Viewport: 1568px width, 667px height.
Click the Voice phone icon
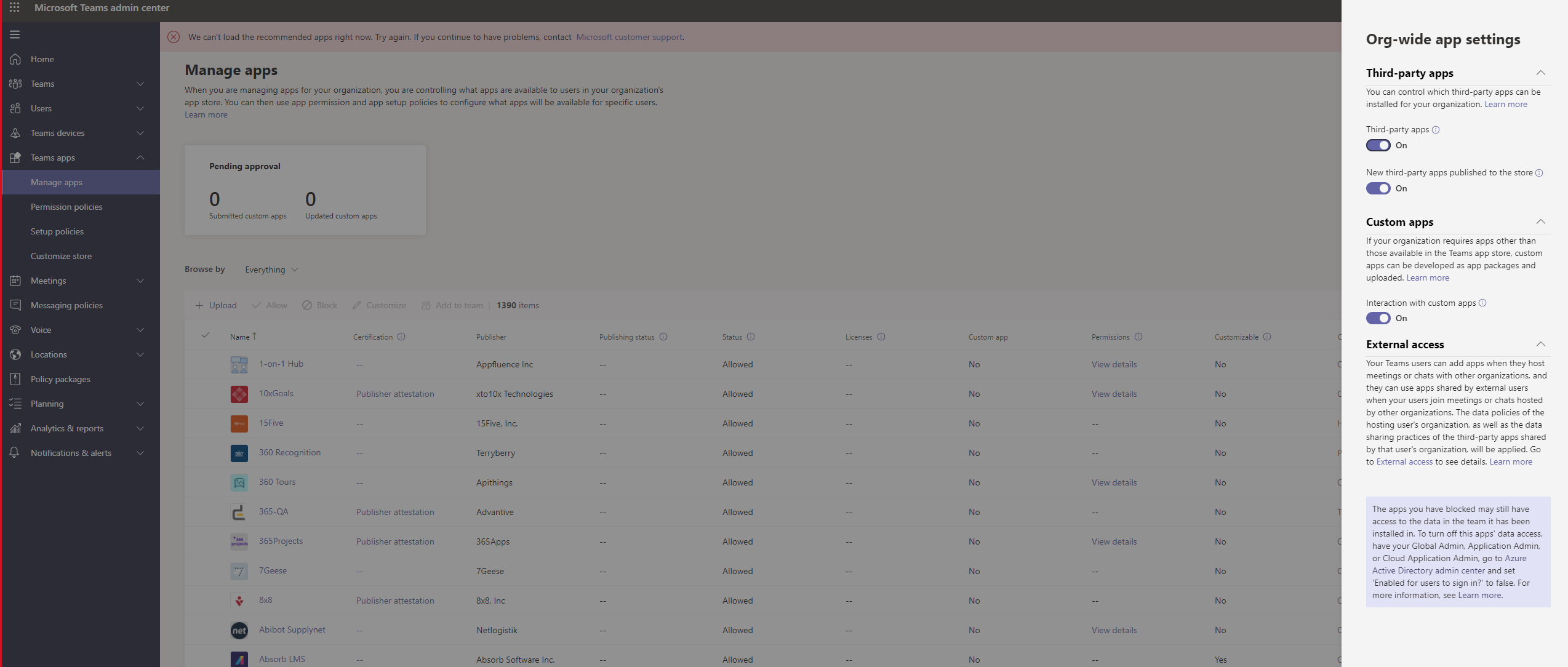[15, 330]
